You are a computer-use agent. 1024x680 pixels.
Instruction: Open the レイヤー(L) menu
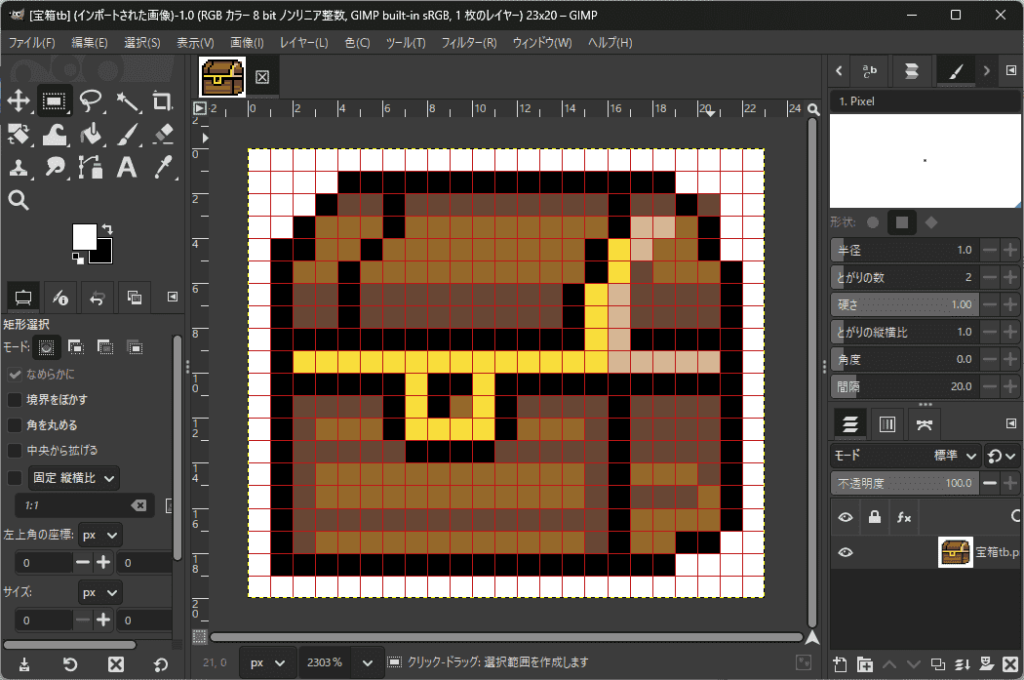(303, 43)
